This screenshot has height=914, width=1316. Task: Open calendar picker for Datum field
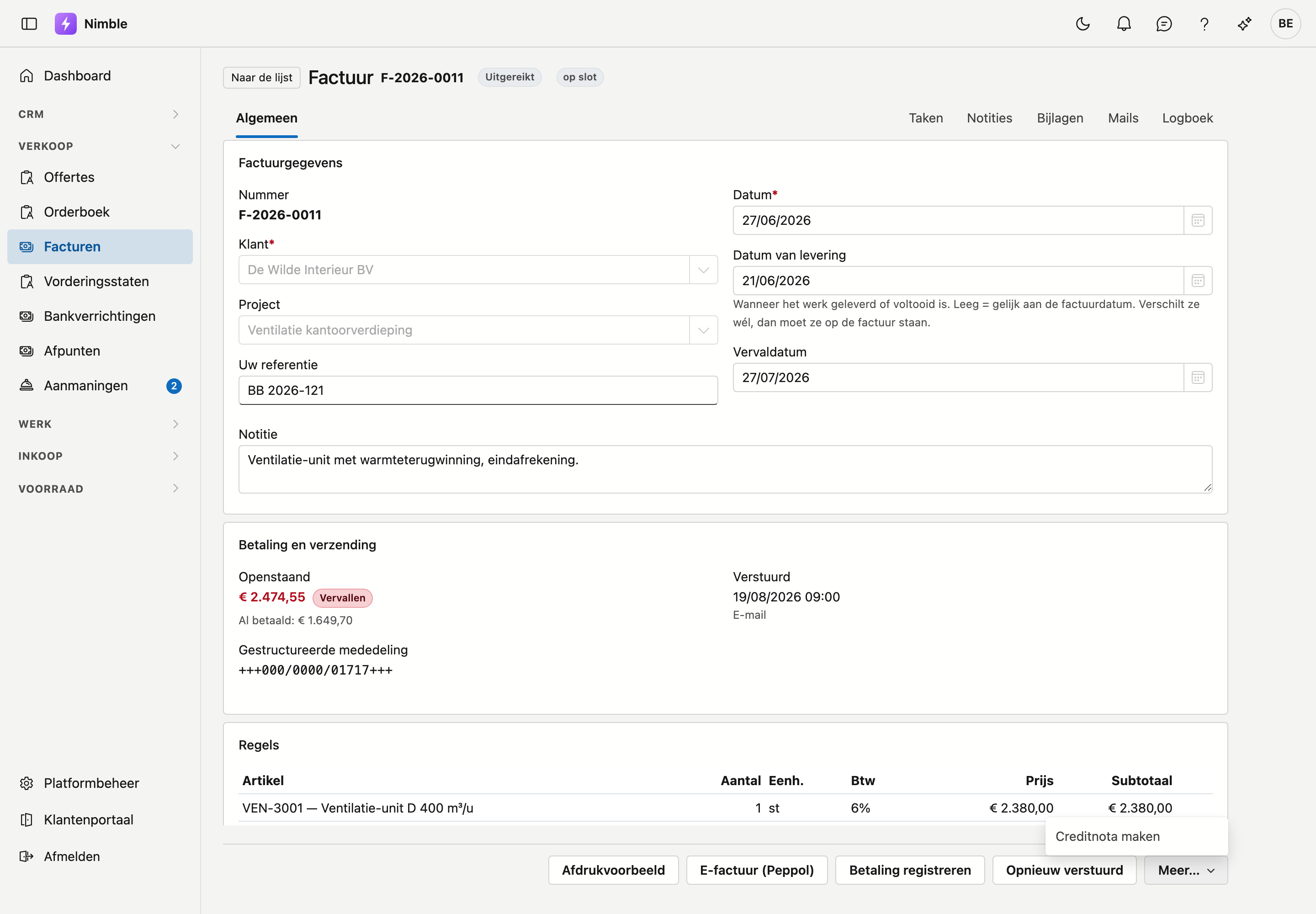coord(1198,220)
